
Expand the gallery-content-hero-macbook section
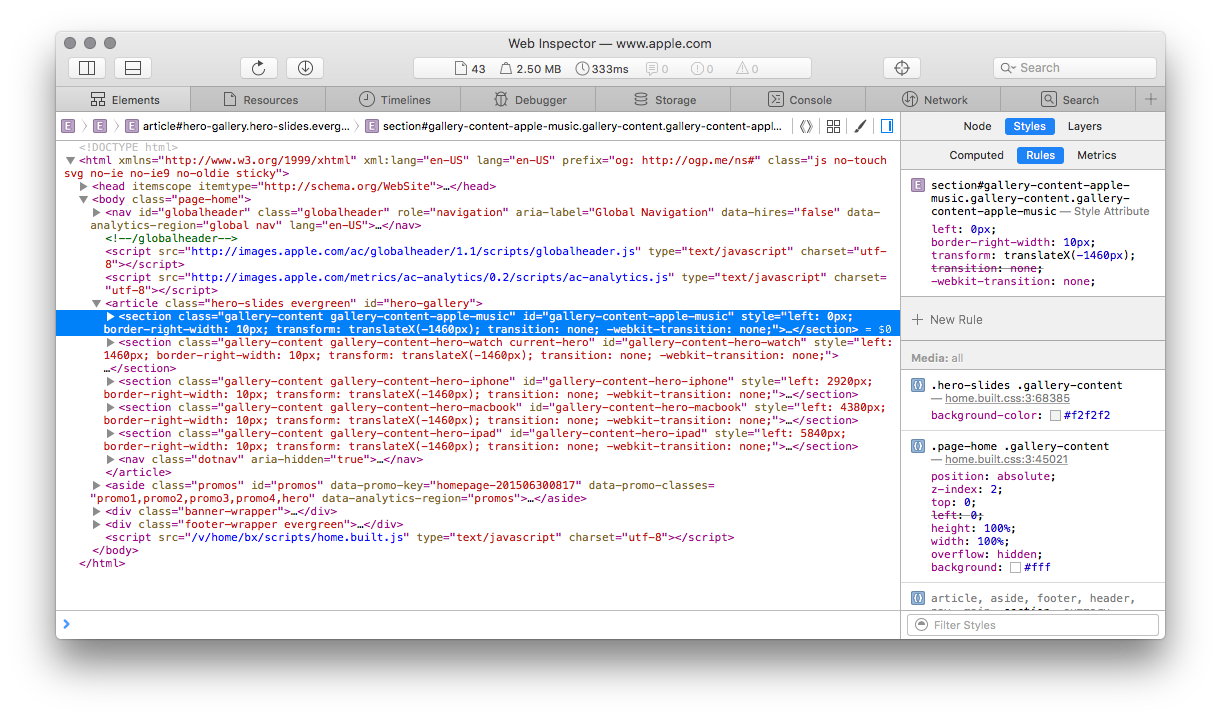tap(110, 407)
